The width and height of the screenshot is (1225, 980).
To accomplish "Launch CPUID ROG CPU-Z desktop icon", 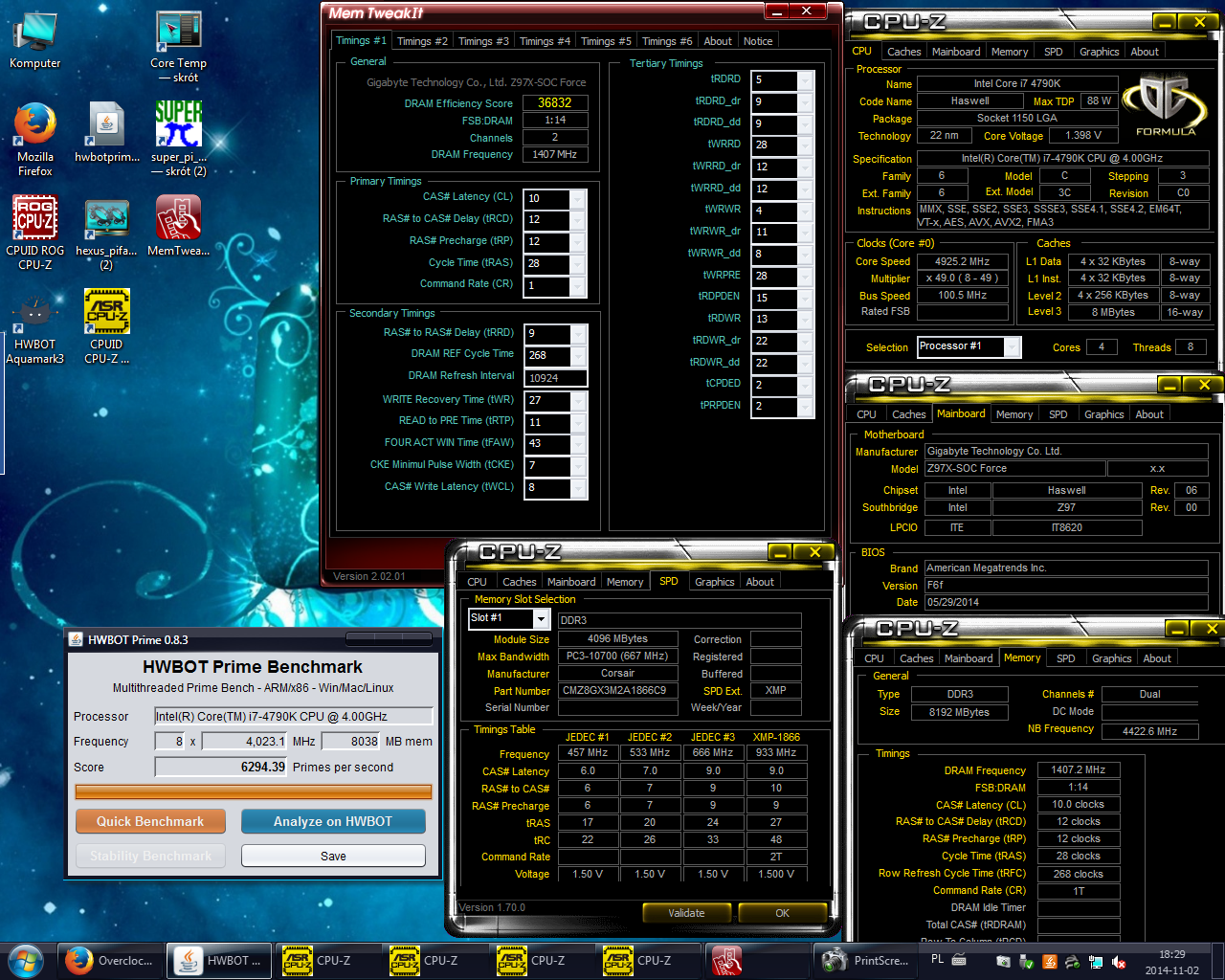I will [x=35, y=232].
